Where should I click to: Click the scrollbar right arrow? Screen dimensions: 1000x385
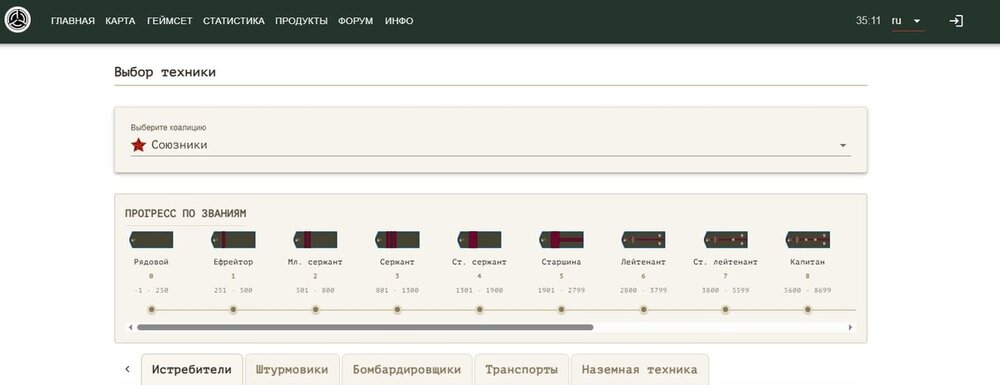pos(850,327)
